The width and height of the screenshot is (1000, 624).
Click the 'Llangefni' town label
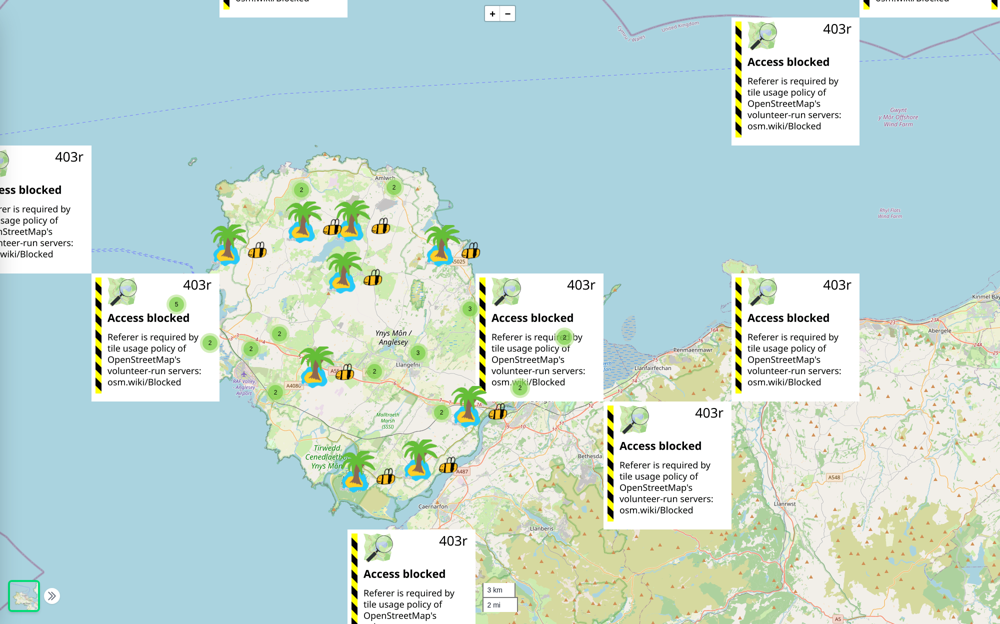[x=408, y=365]
